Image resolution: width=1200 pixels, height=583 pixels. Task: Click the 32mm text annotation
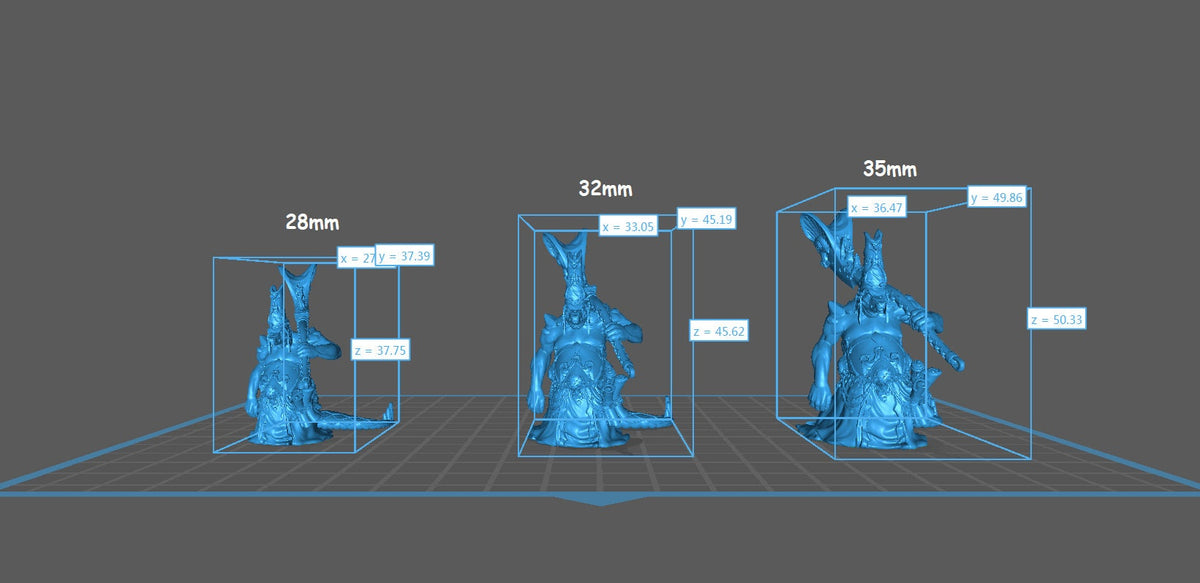(605, 189)
